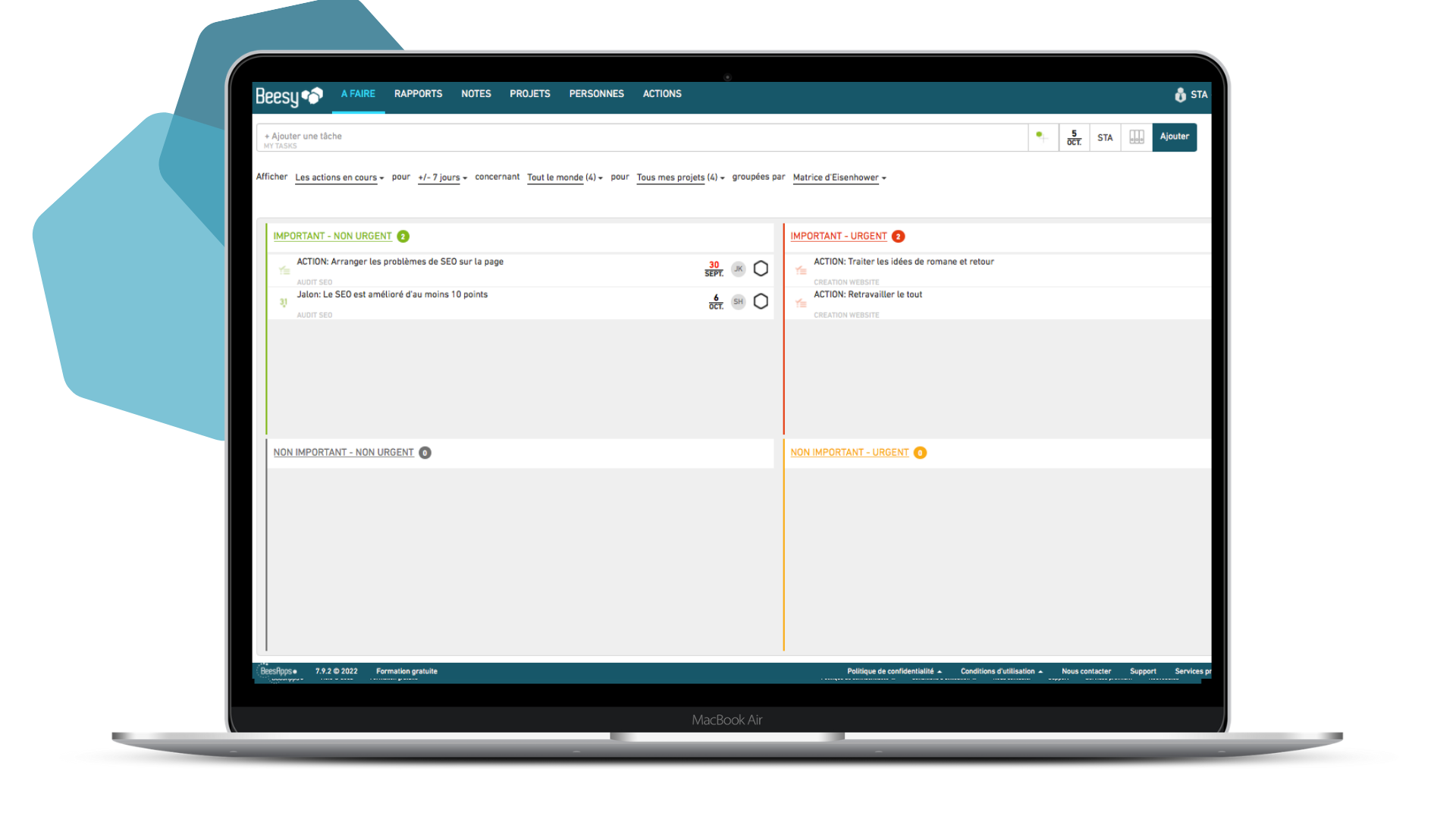Click the action flag icon in IMPORTANT-URGENT section
Image resolution: width=1456 pixels, height=819 pixels.
[800, 269]
